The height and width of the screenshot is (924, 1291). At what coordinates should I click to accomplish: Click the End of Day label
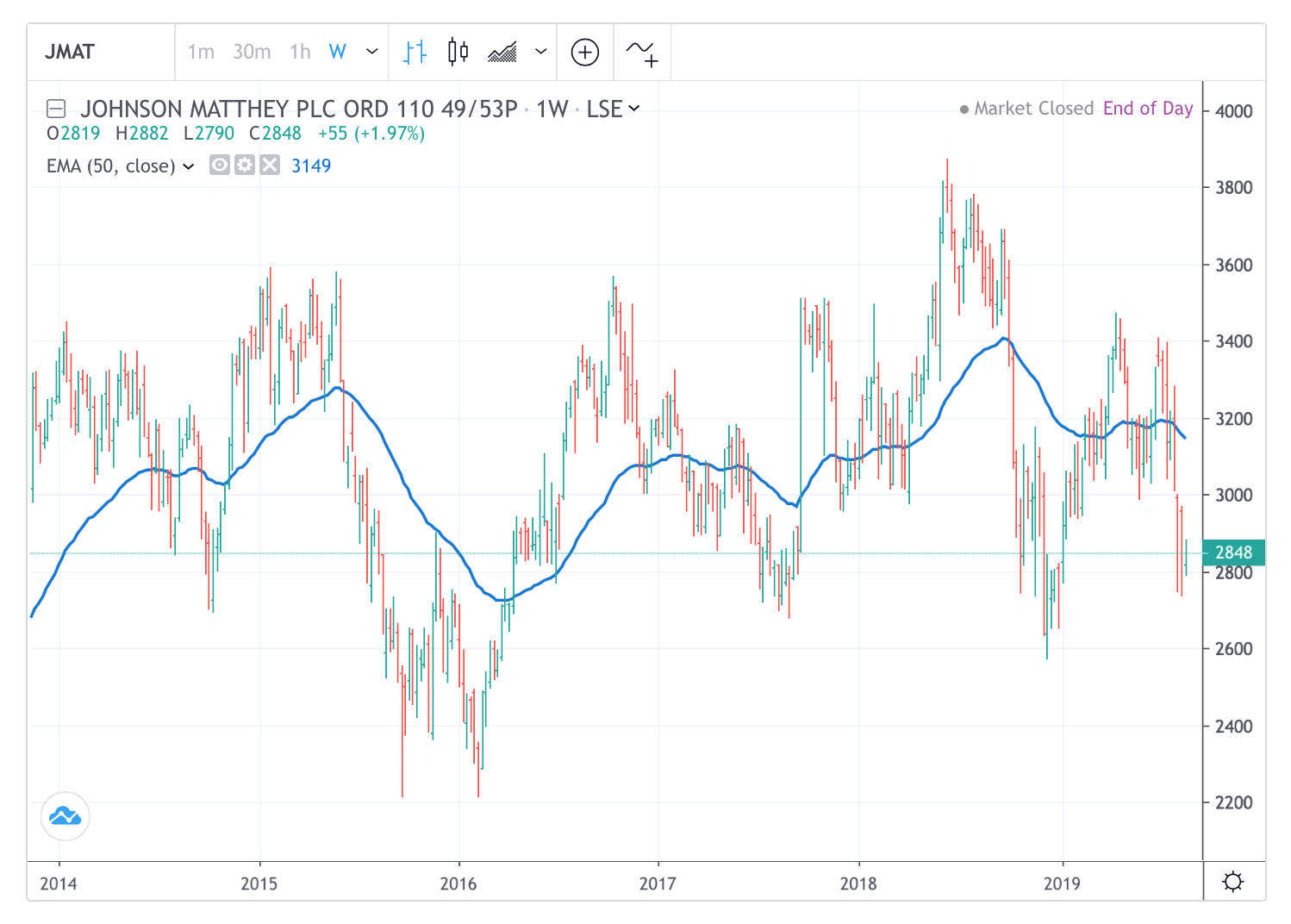(1148, 109)
